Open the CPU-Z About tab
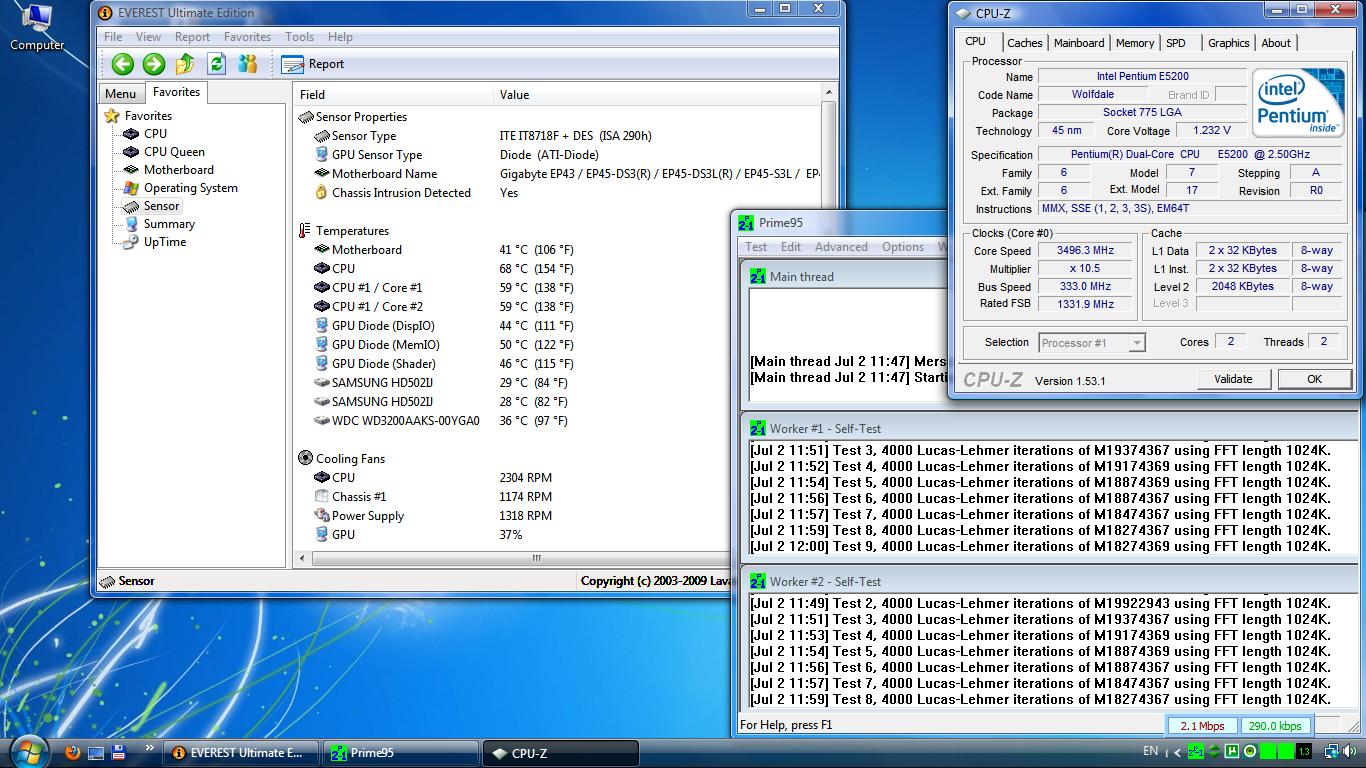The image size is (1366, 768). pyautogui.click(x=1276, y=43)
